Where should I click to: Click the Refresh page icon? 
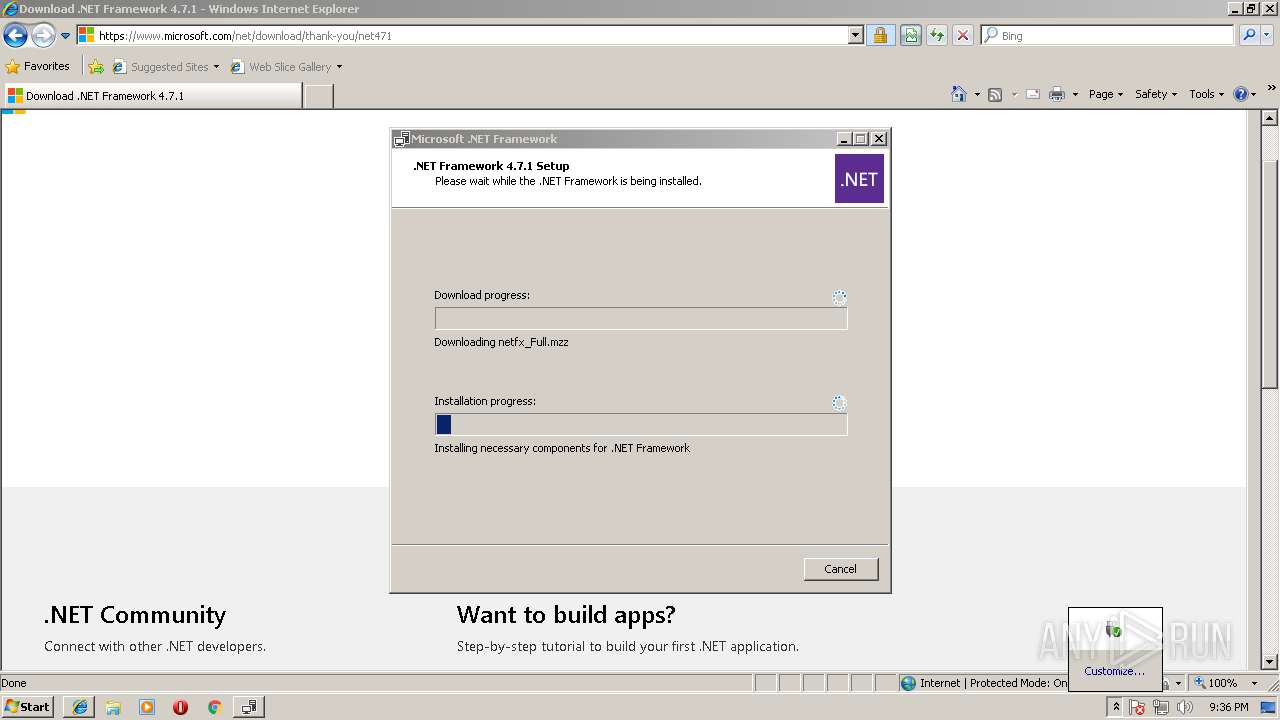click(x=936, y=36)
